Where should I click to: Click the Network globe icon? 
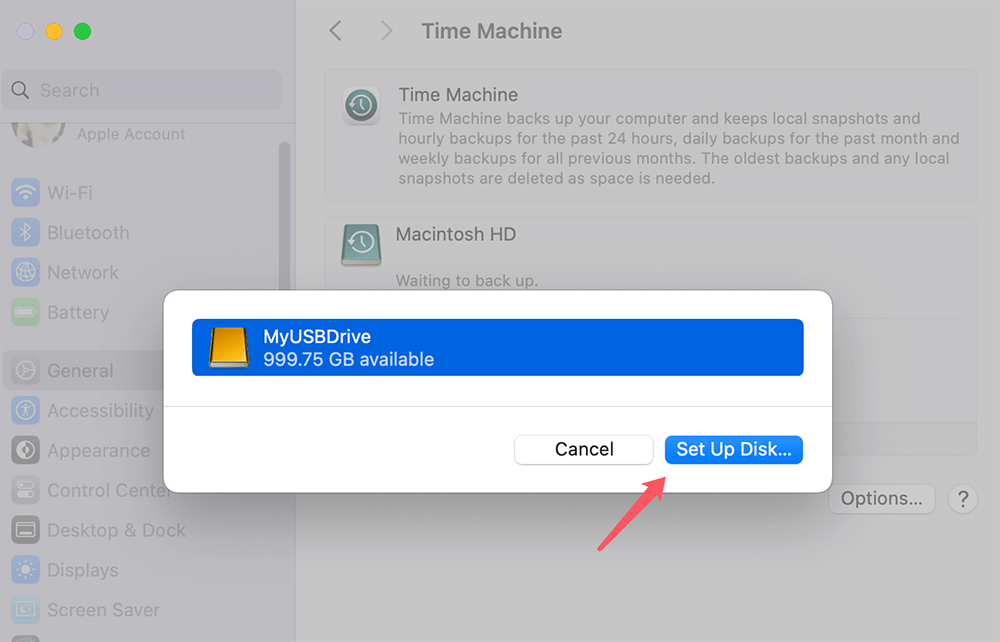click(23, 272)
